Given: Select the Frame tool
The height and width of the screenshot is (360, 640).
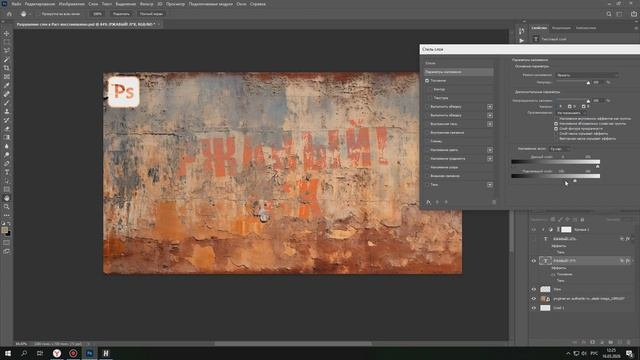Looking at the screenshot, I should click(x=7, y=77).
